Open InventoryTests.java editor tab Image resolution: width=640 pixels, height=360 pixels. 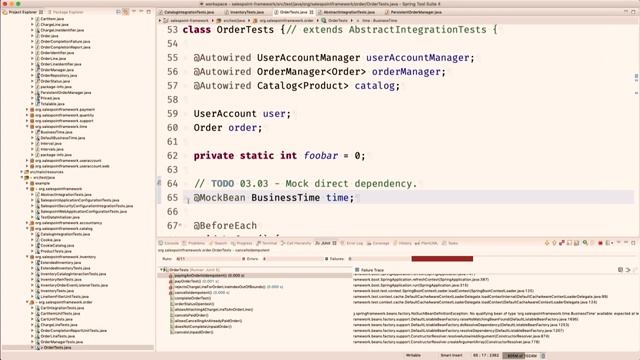click(x=244, y=12)
